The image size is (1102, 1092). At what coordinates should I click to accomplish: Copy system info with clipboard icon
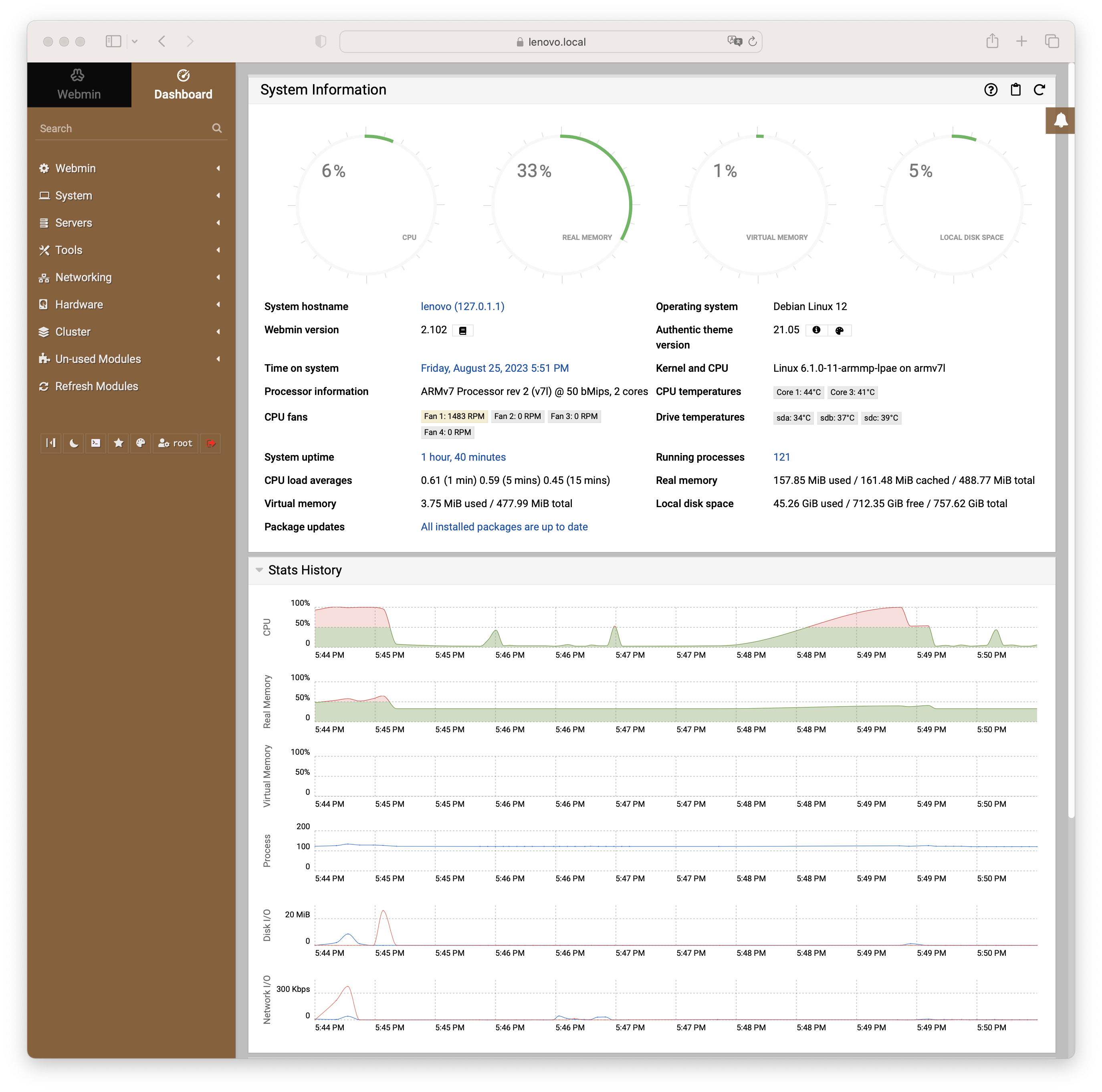coord(1015,89)
